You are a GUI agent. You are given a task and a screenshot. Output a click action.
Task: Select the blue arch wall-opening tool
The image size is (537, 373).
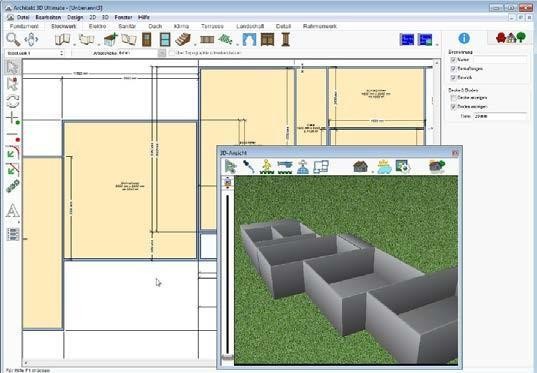tap(249, 40)
